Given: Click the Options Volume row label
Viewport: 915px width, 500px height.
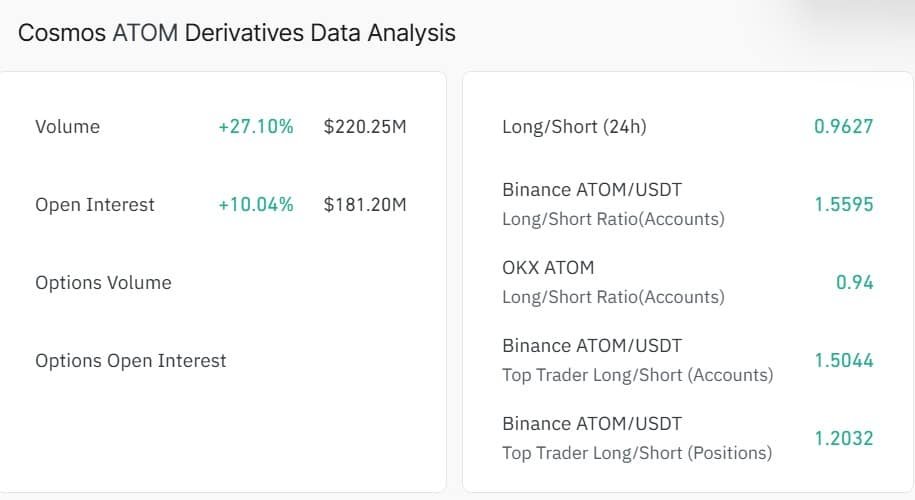Looking at the screenshot, I should tap(103, 283).
